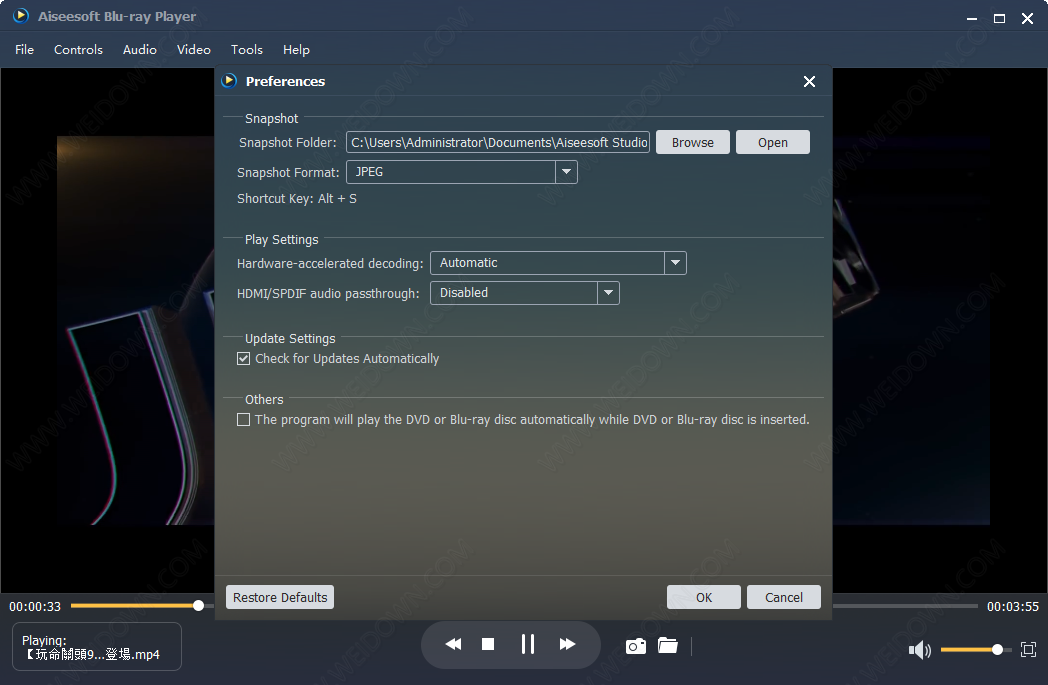Image resolution: width=1048 pixels, height=685 pixels.
Task: Open the snapshot folder icon
Action: coord(668,646)
